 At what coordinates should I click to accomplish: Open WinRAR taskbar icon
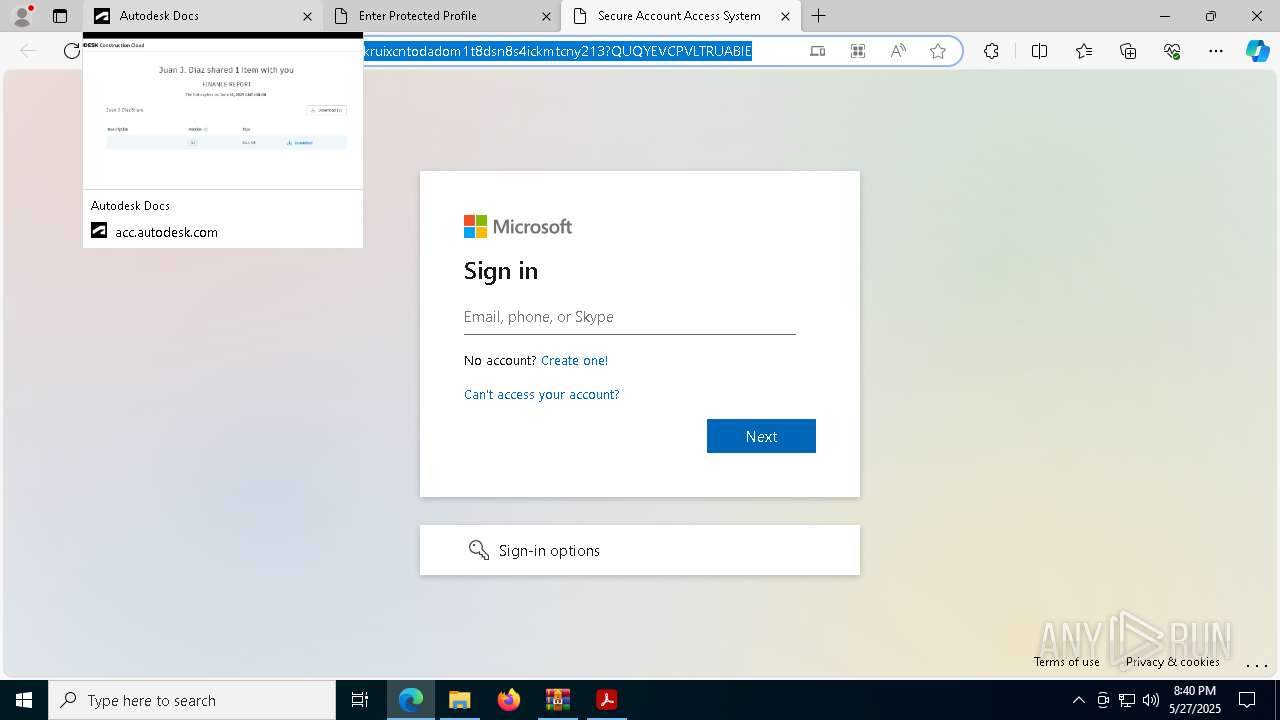557,700
